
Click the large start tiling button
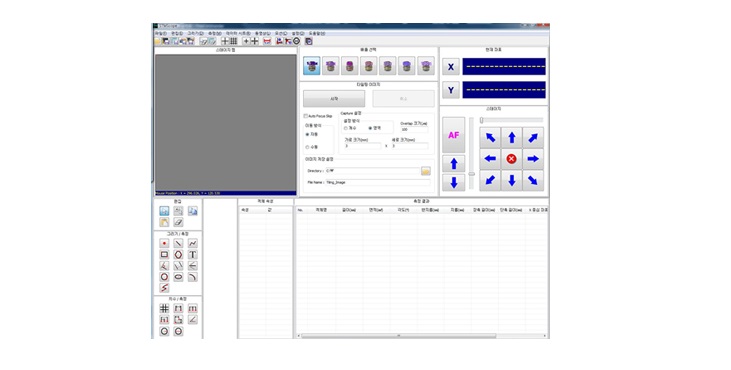tap(334, 99)
